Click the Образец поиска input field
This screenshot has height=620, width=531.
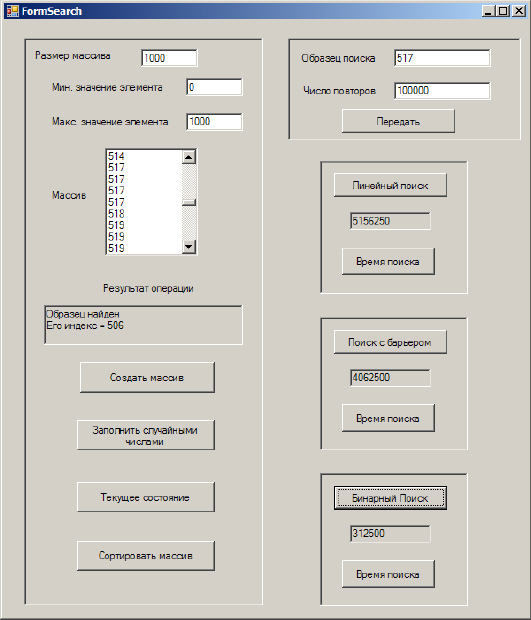442,58
